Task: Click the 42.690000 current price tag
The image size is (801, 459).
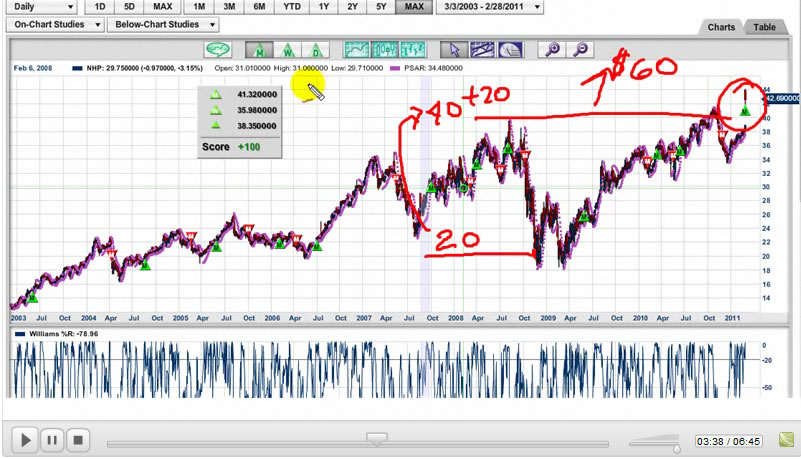Action: pyautogui.click(x=783, y=98)
